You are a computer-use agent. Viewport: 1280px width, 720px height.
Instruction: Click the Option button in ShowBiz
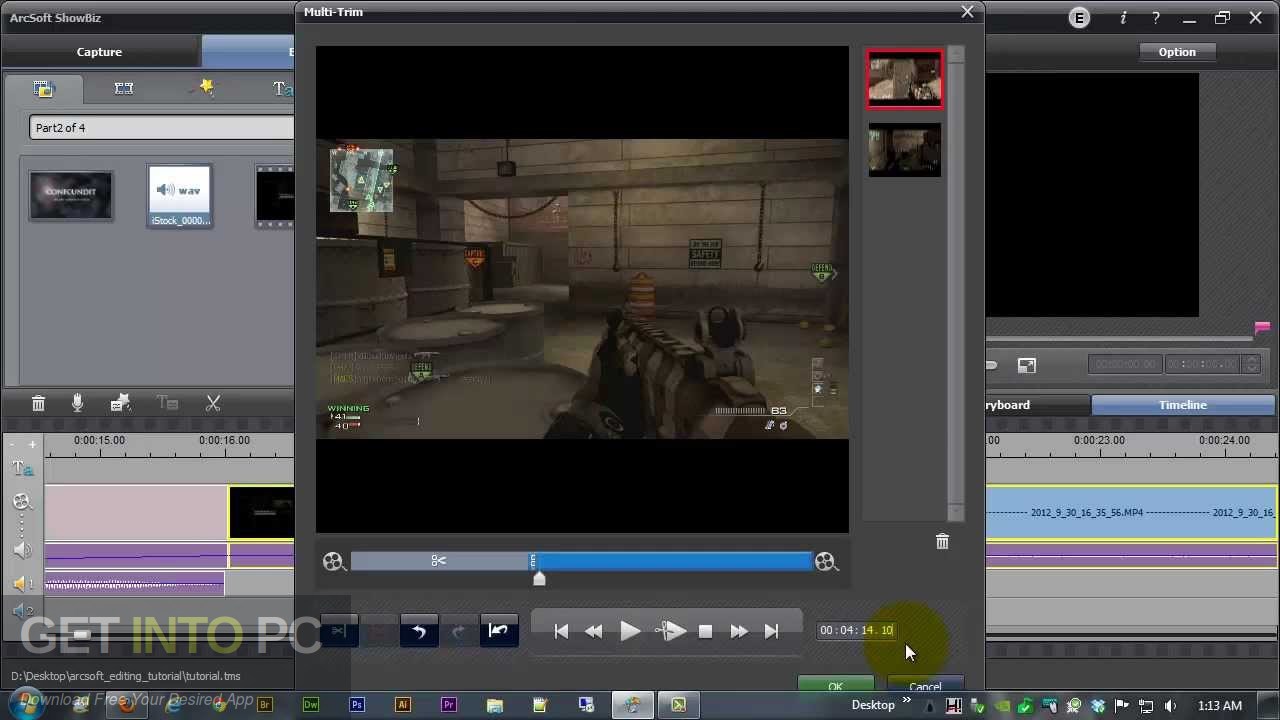pos(1177,52)
